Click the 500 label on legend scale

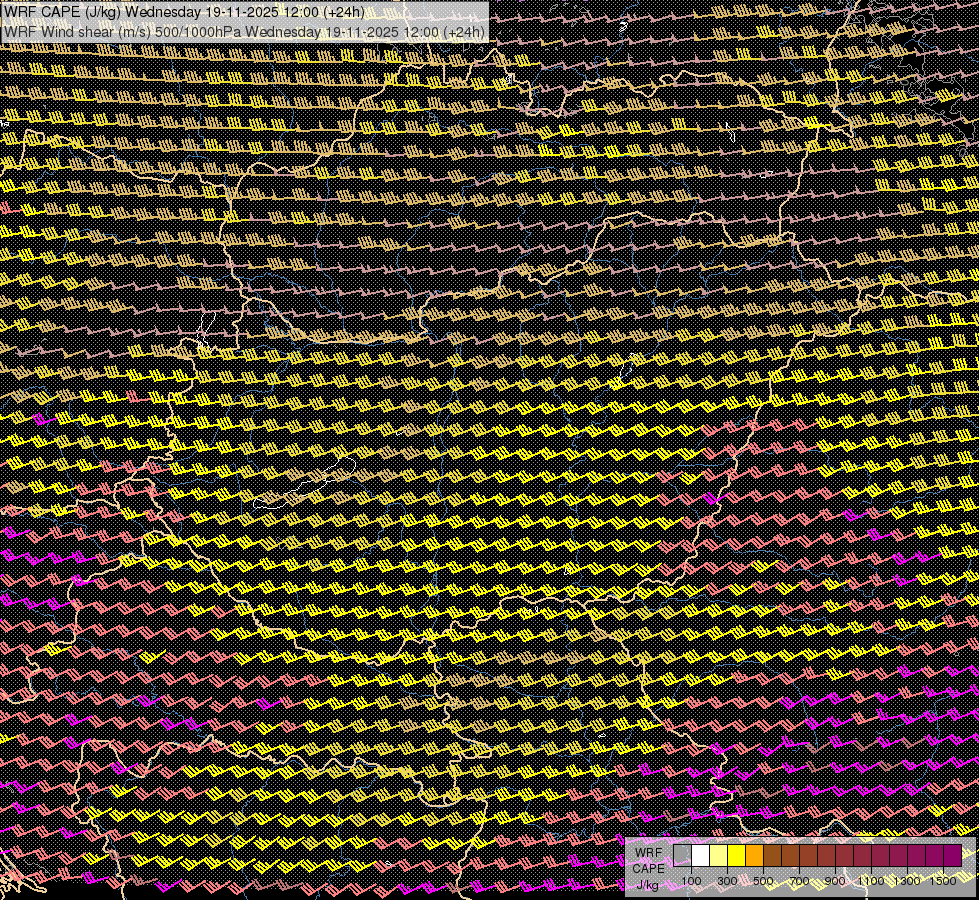pyautogui.click(x=763, y=881)
